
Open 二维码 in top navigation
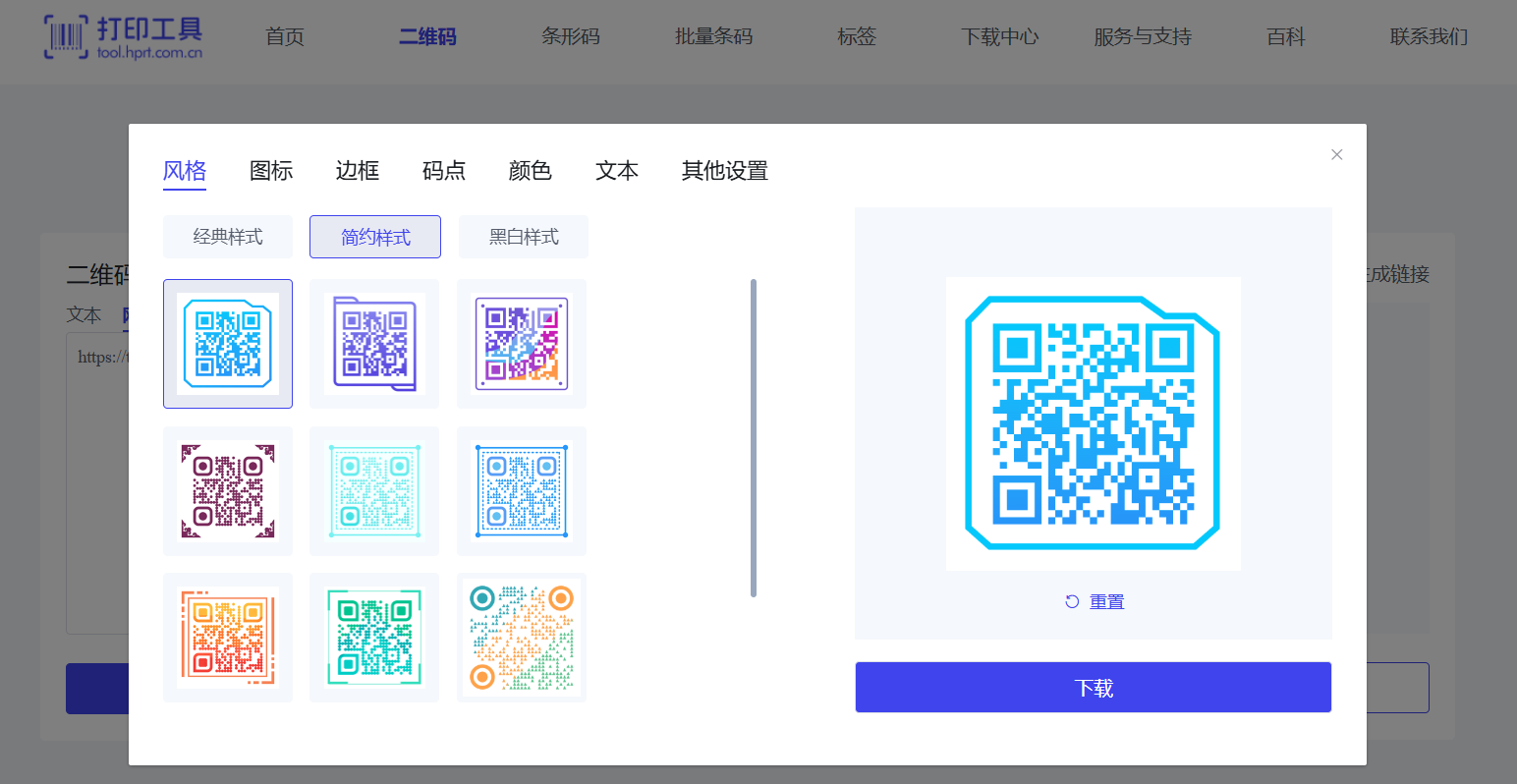pyautogui.click(x=427, y=37)
